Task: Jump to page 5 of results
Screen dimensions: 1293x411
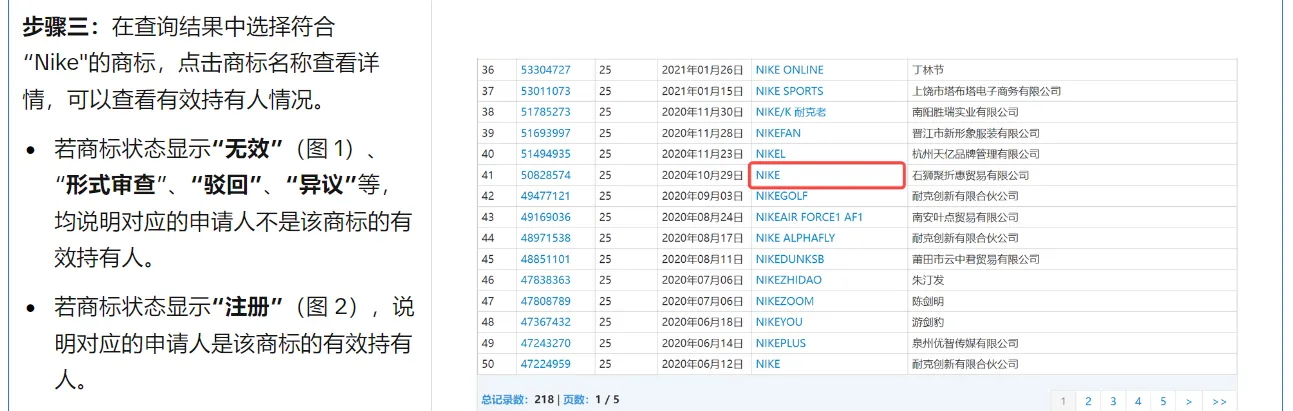Action: (x=1163, y=401)
